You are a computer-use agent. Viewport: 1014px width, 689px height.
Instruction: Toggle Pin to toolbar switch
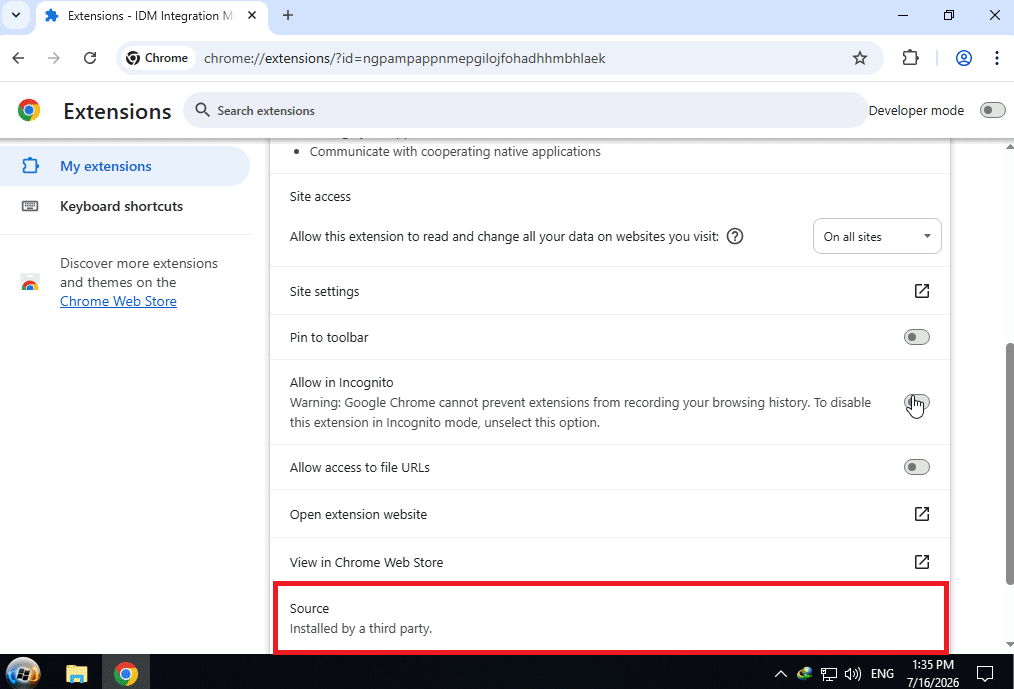pos(916,337)
